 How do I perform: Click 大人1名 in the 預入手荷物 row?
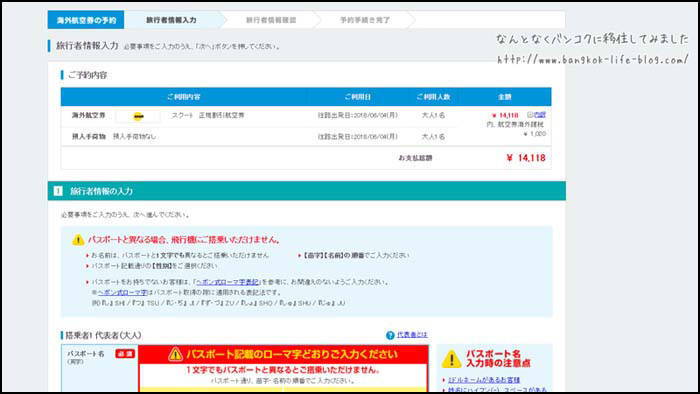[433, 137]
